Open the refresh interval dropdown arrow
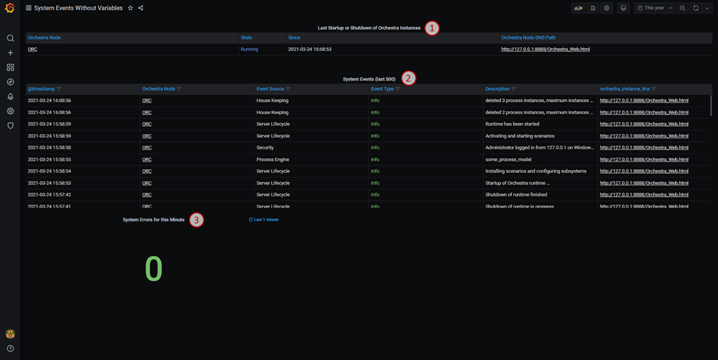This screenshot has height=360, width=718. click(707, 8)
